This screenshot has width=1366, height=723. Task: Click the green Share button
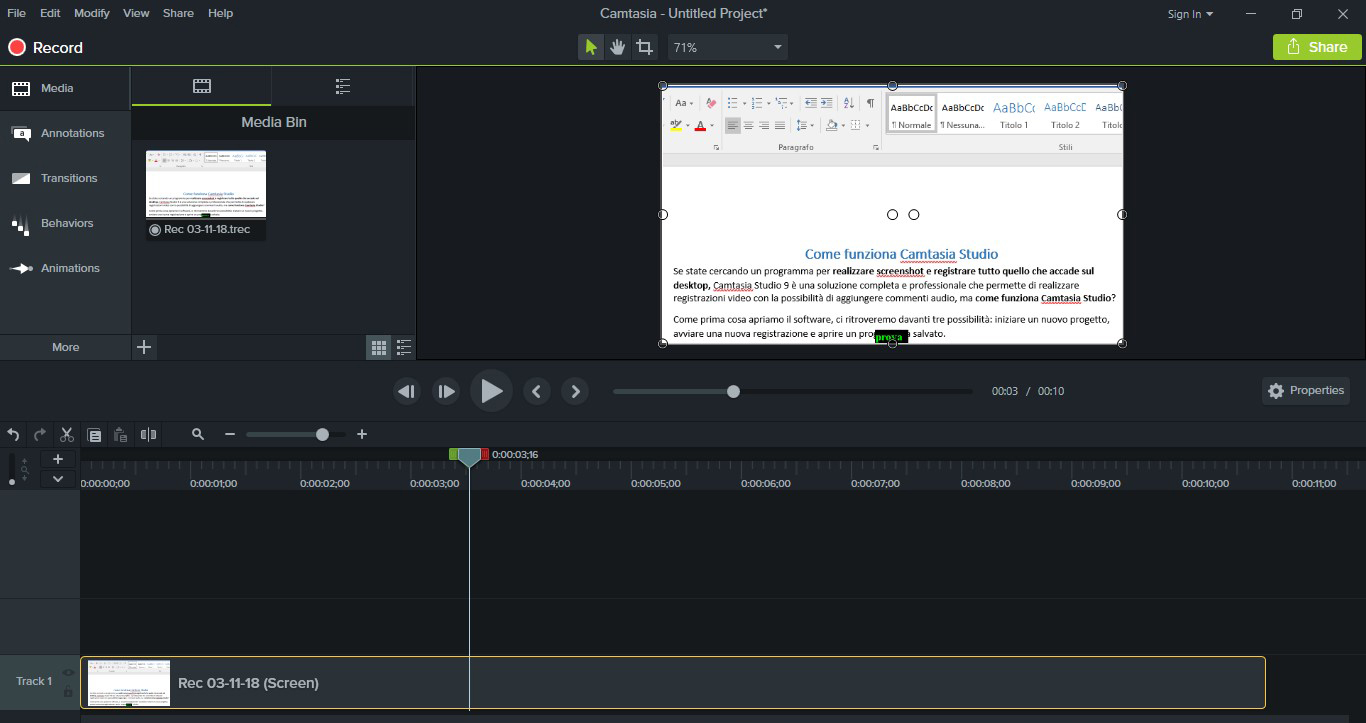click(1316, 46)
